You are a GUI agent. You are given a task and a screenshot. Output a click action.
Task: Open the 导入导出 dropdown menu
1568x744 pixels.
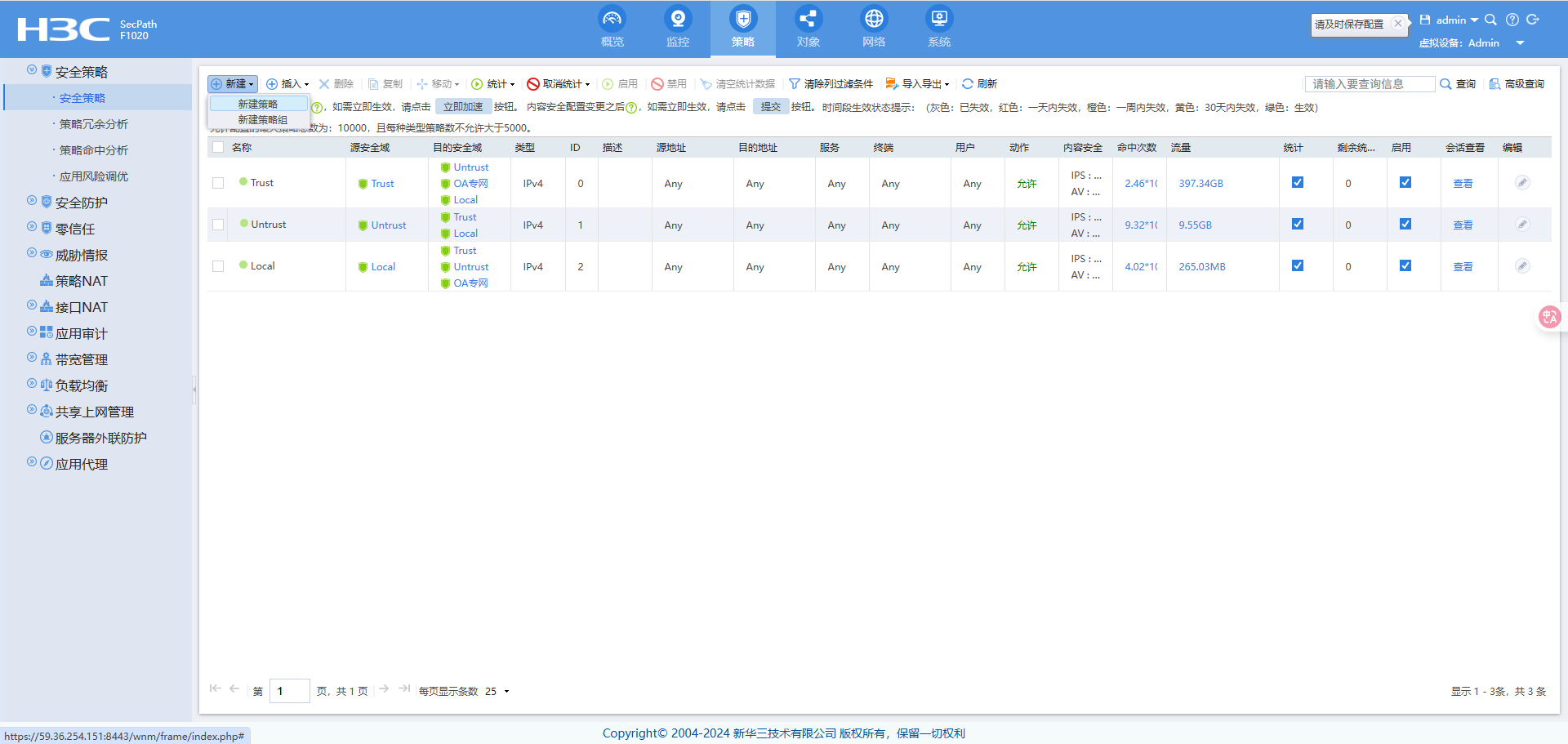[918, 84]
